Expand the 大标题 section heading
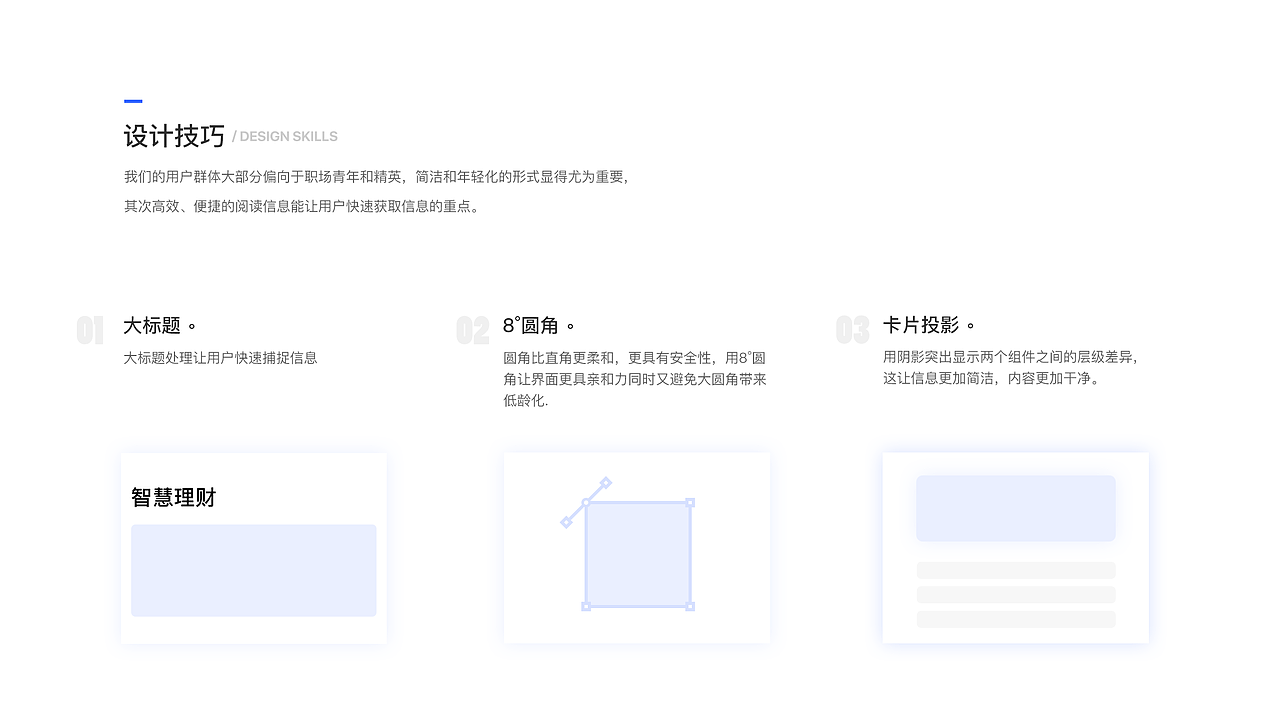The image size is (1280, 719). 157,324
